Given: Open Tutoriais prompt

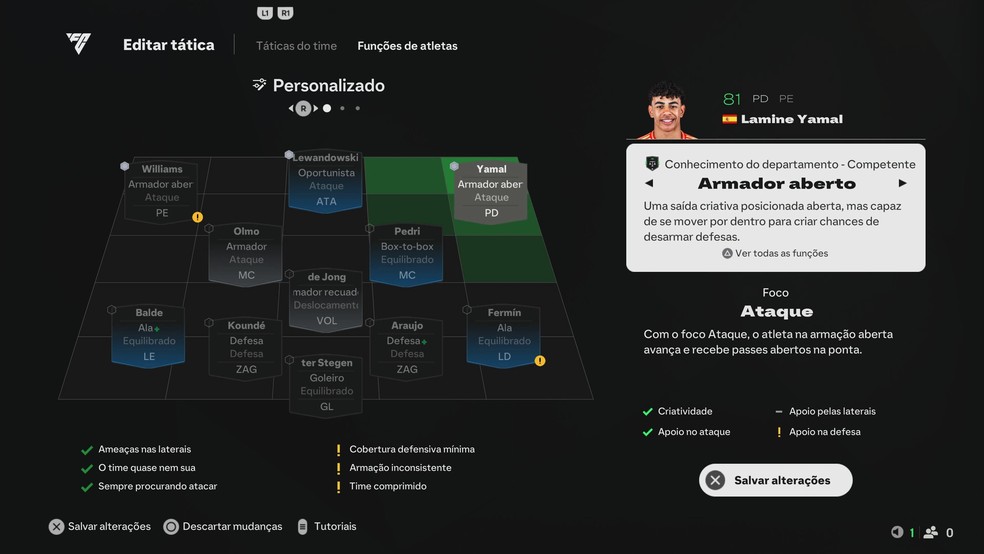Looking at the screenshot, I should (x=327, y=526).
